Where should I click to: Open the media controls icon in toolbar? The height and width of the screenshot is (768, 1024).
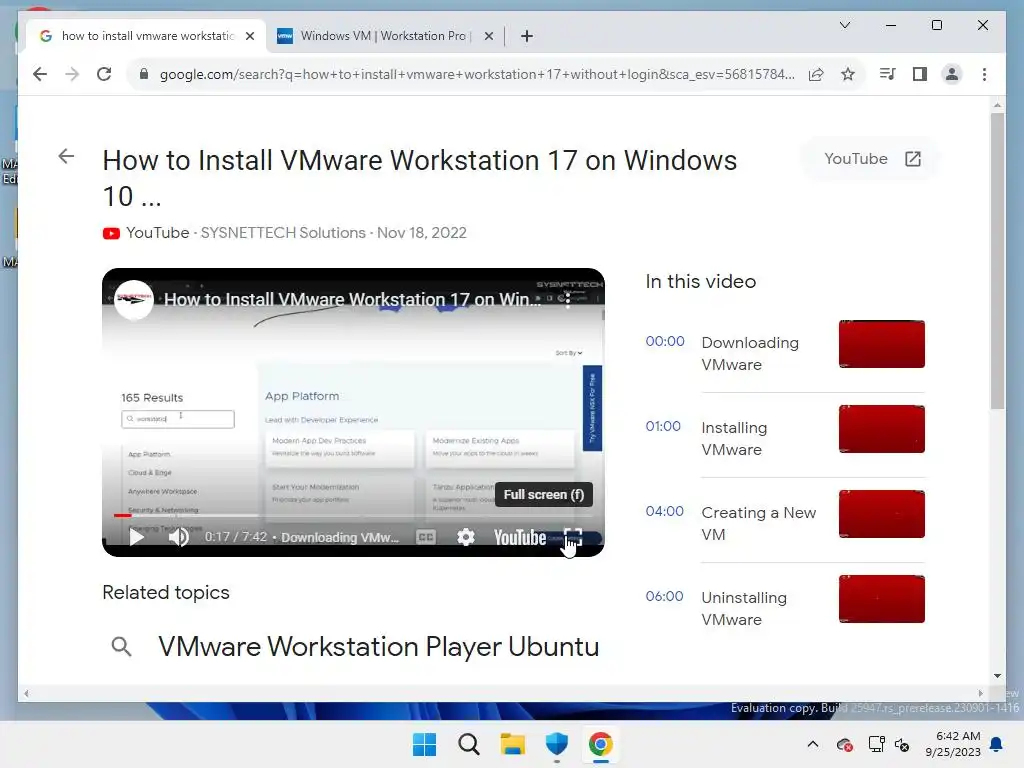887,74
